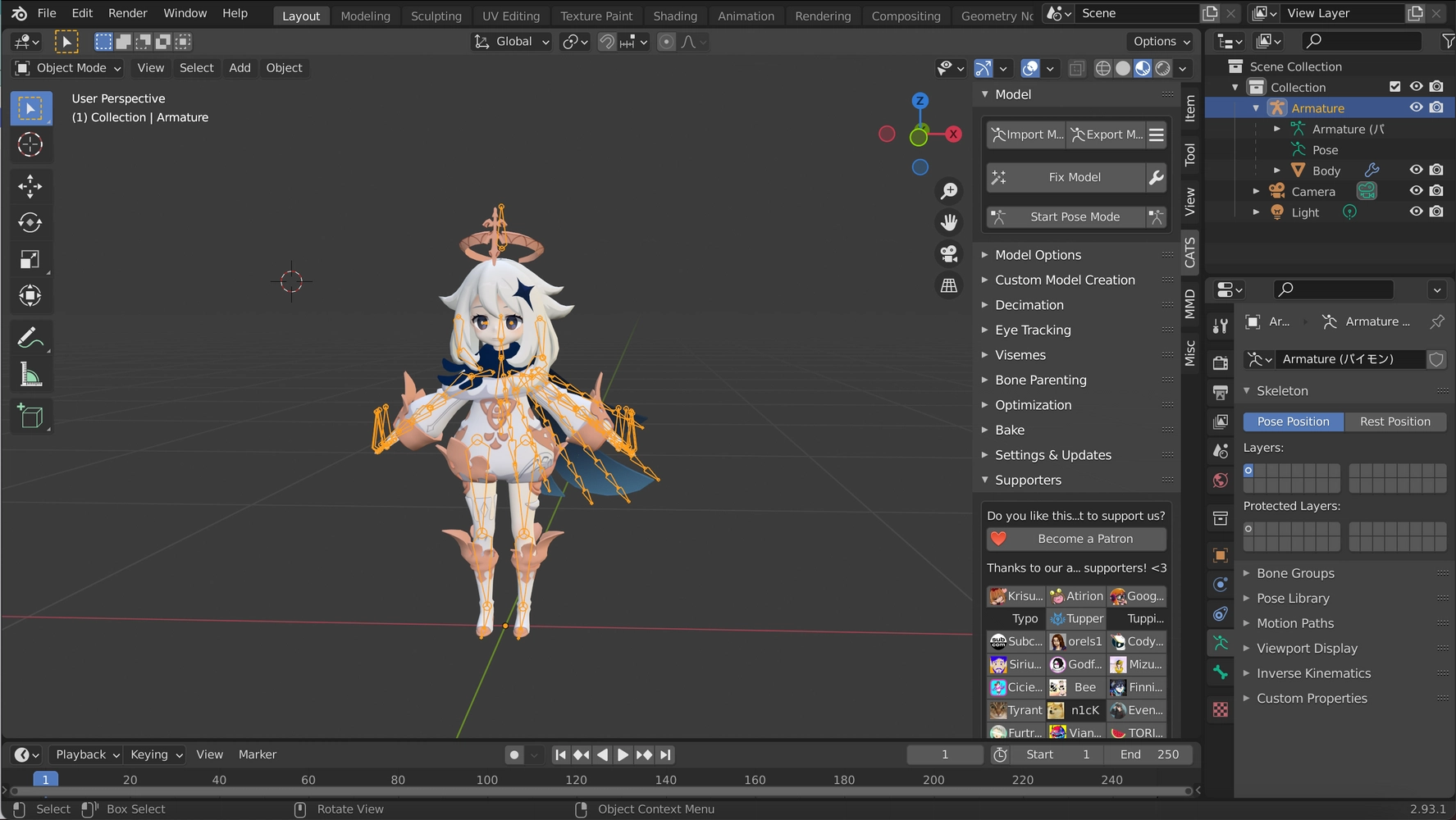This screenshot has height=820, width=1456.
Task: Disable the Body mesh in renders
Action: 1436,170
